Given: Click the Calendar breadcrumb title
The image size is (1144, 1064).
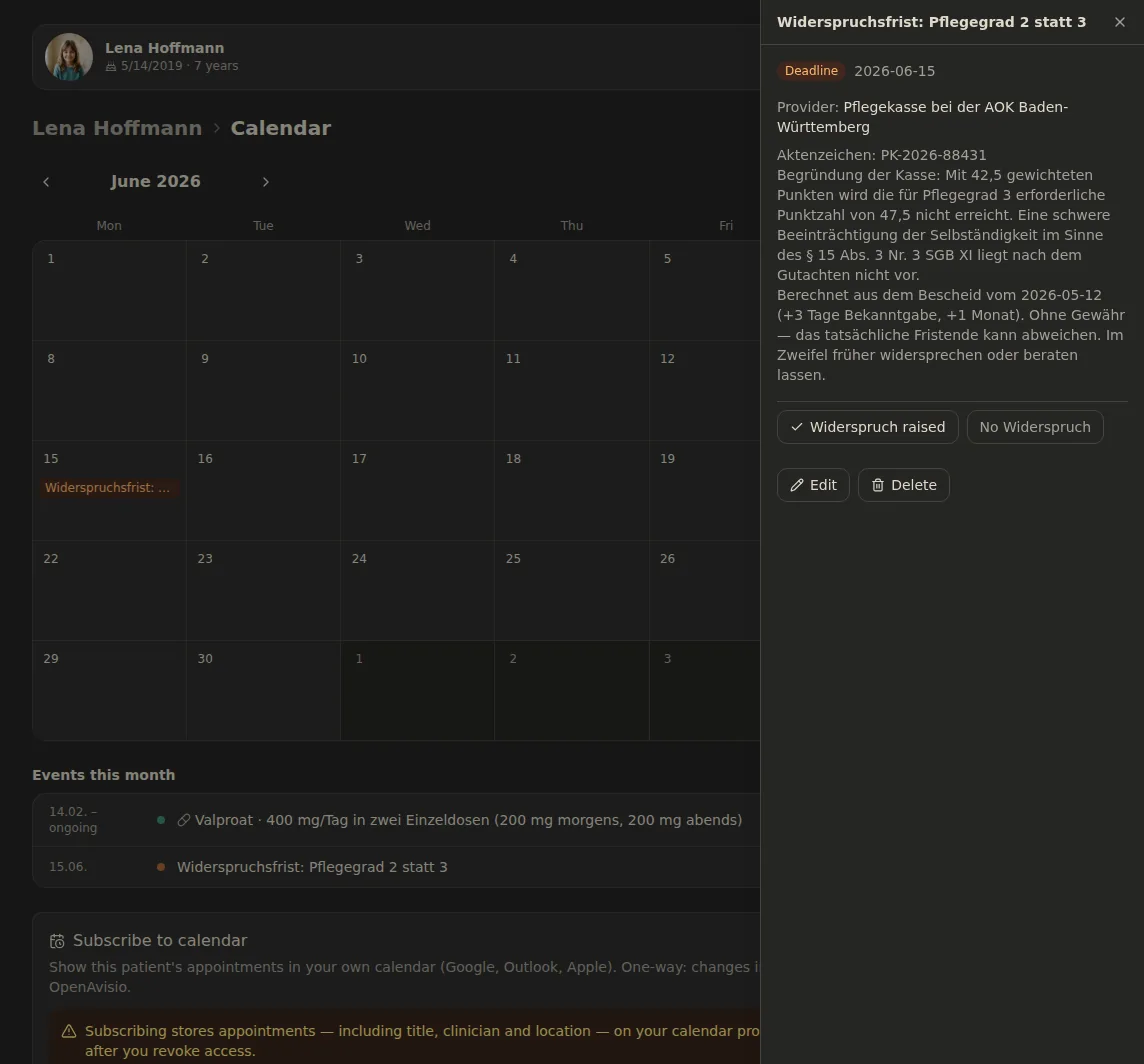Looking at the screenshot, I should coord(281,128).
